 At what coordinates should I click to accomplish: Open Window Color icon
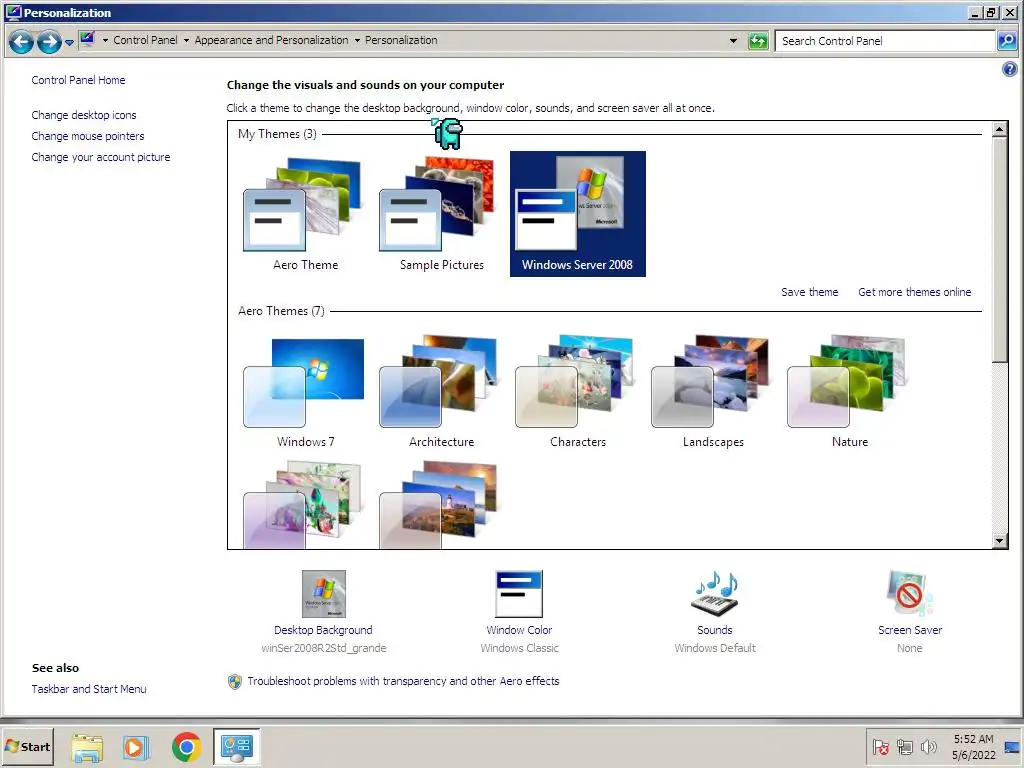click(519, 594)
